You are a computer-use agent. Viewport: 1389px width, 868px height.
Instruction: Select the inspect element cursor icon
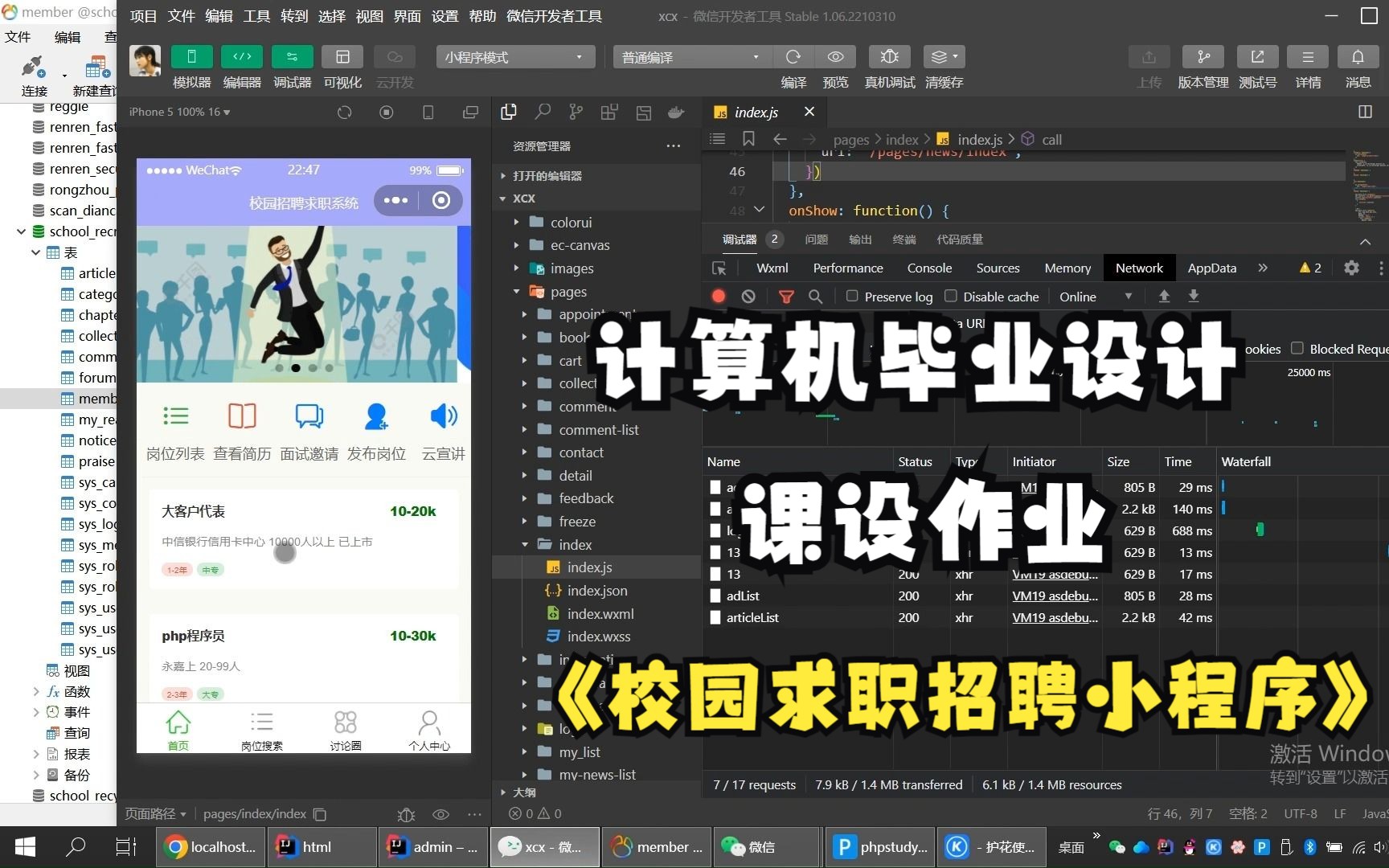coord(719,268)
